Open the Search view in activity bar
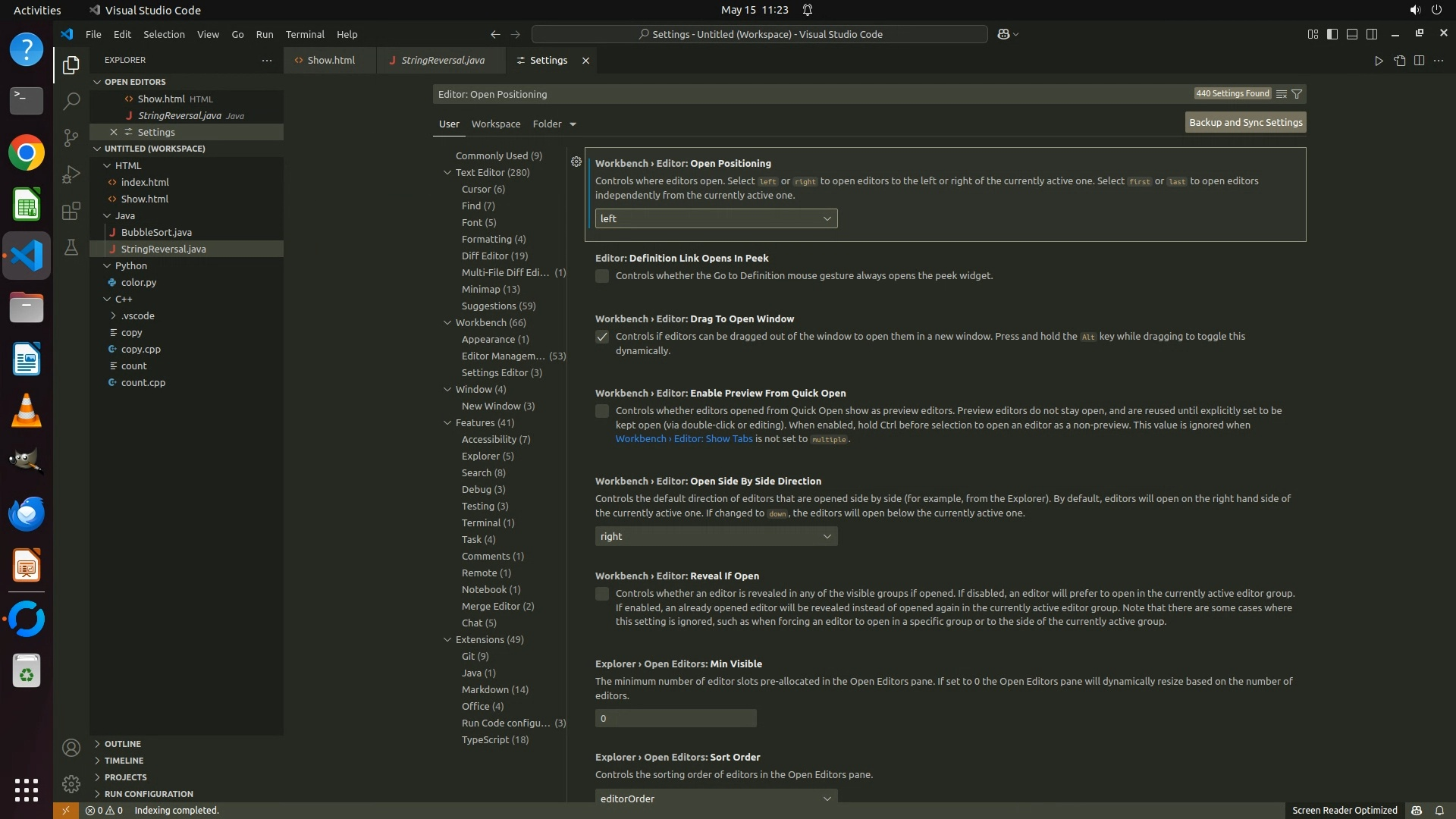This screenshot has height=819, width=1456. 71,101
